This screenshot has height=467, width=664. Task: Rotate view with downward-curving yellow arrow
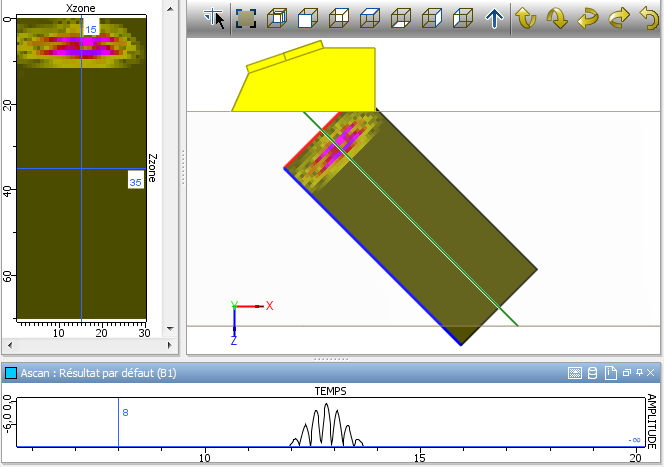click(x=557, y=18)
